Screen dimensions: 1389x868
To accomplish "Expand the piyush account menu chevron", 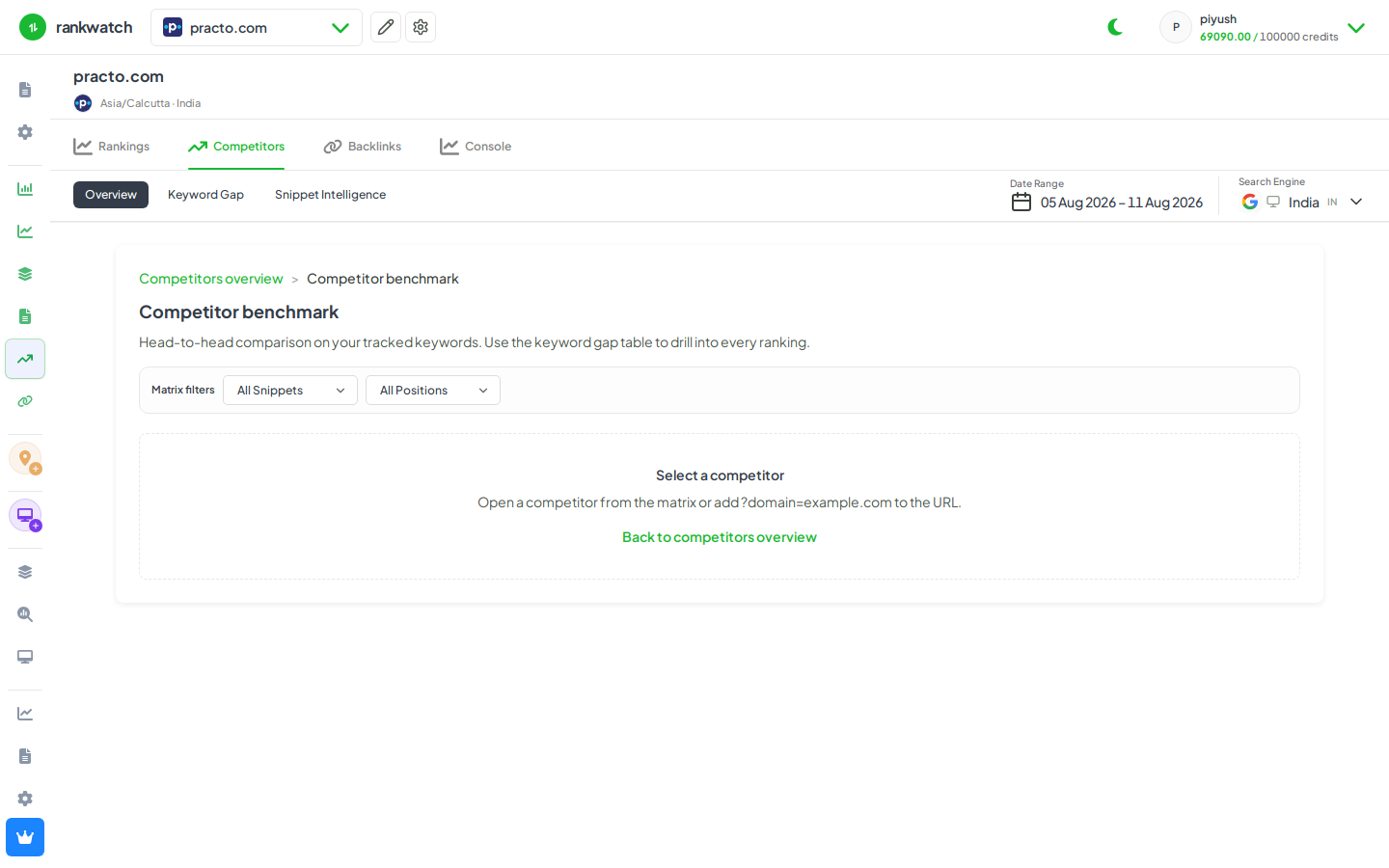I will pyautogui.click(x=1356, y=28).
